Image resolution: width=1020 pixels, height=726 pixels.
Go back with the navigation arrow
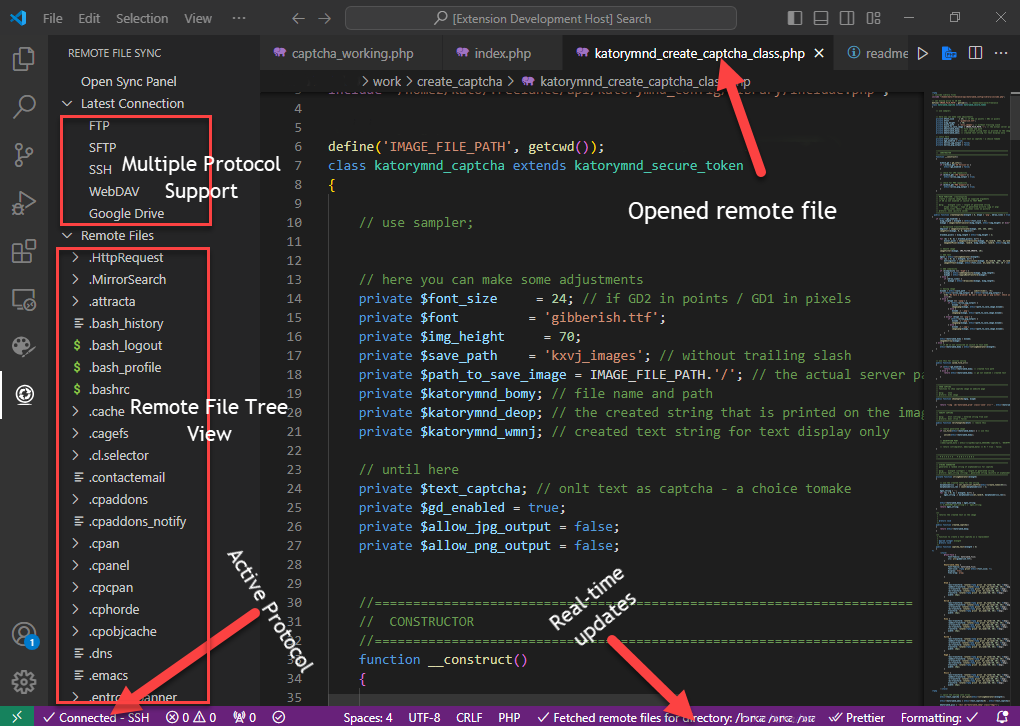[x=299, y=18]
